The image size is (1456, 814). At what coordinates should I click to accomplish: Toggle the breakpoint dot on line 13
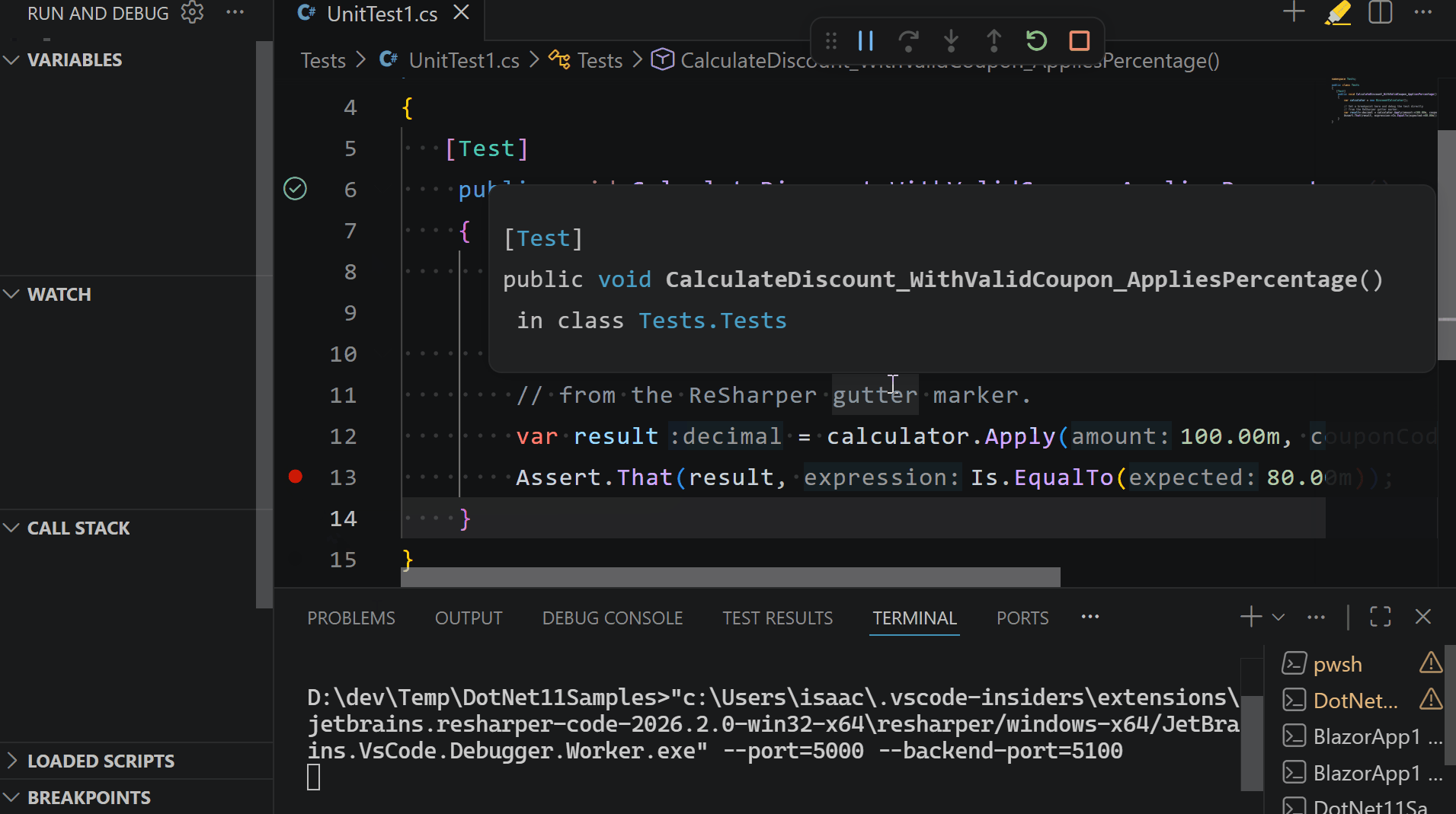(x=296, y=477)
